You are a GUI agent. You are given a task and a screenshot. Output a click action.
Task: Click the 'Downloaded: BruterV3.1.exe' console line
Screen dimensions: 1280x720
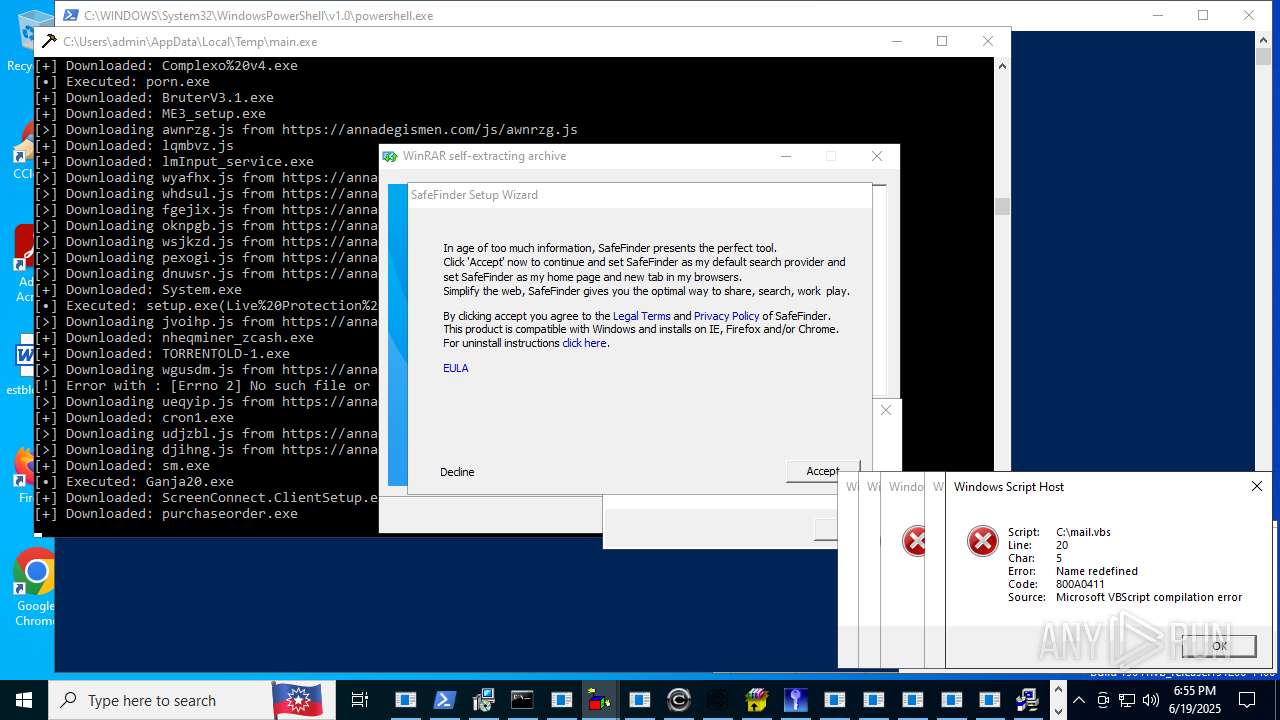(x=154, y=97)
